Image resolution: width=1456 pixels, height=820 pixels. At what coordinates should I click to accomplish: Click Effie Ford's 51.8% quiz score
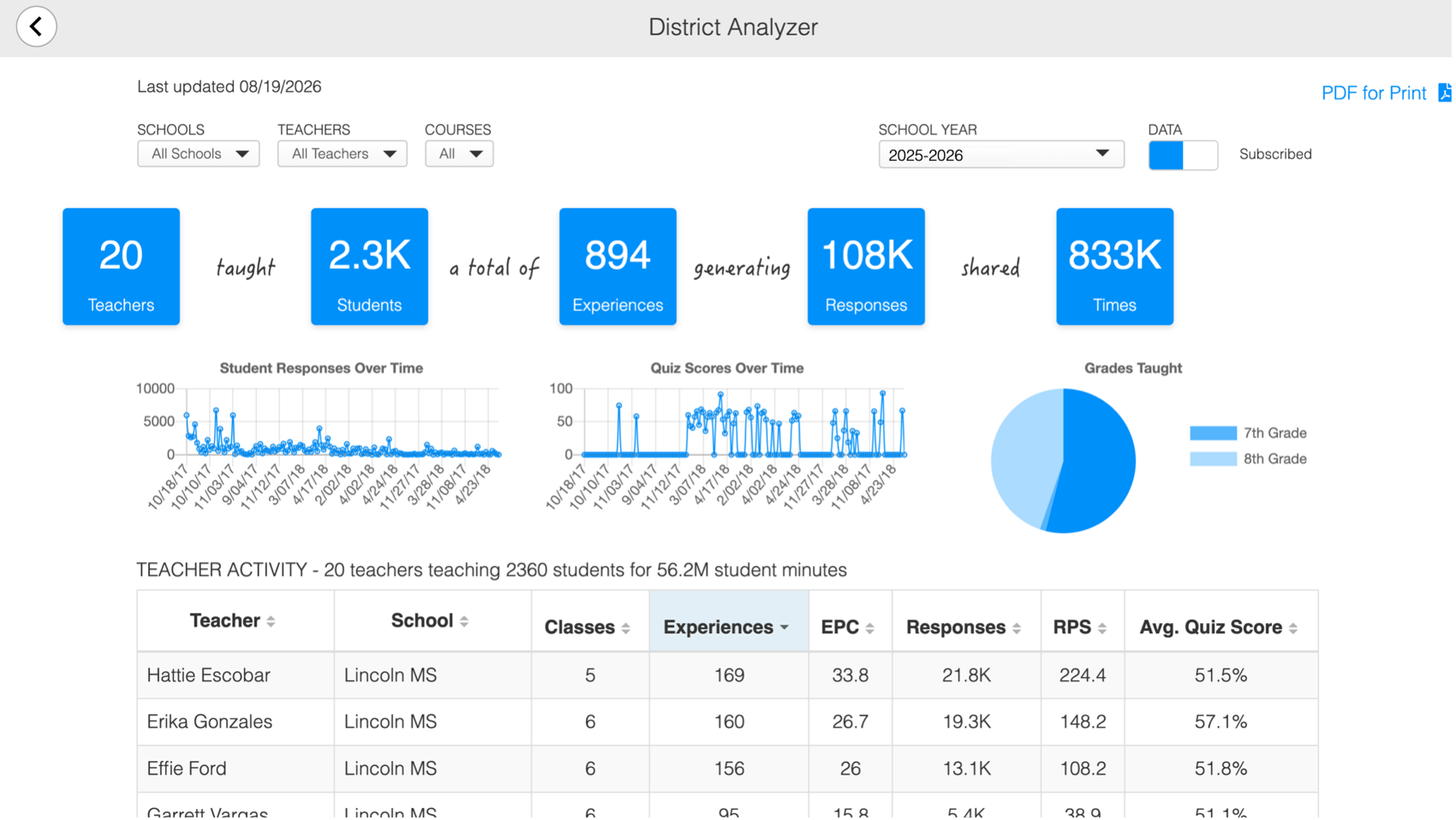tap(1220, 769)
